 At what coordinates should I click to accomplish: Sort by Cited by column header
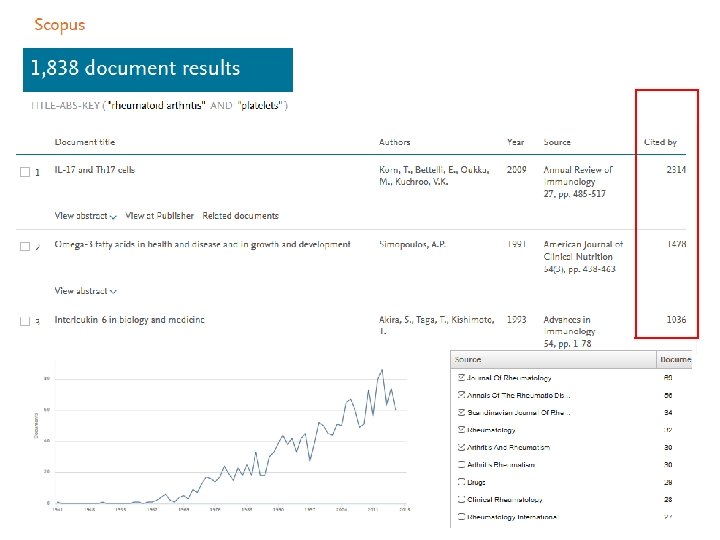click(x=660, y=142)
